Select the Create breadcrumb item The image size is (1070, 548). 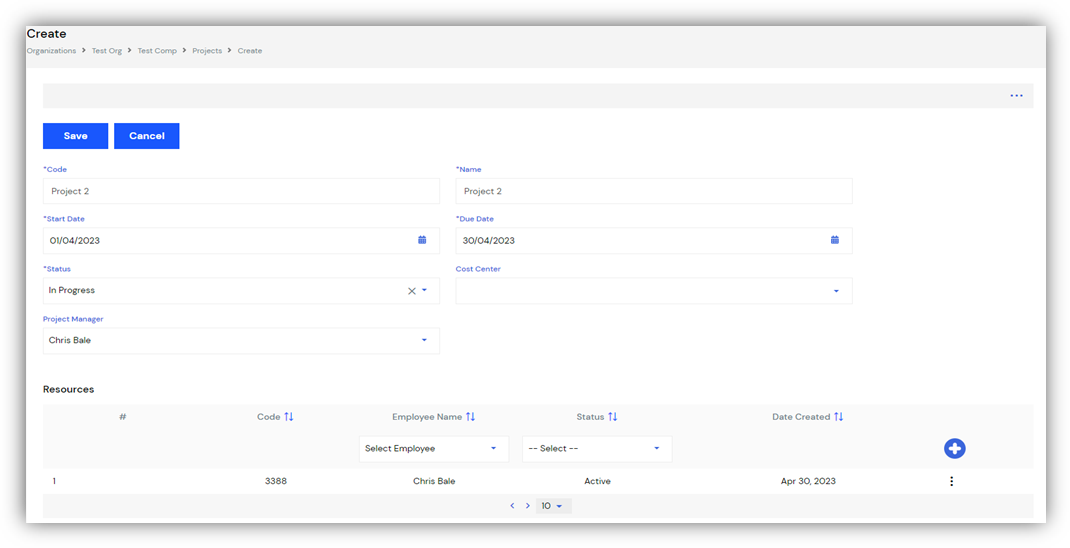tap(250, 51)
